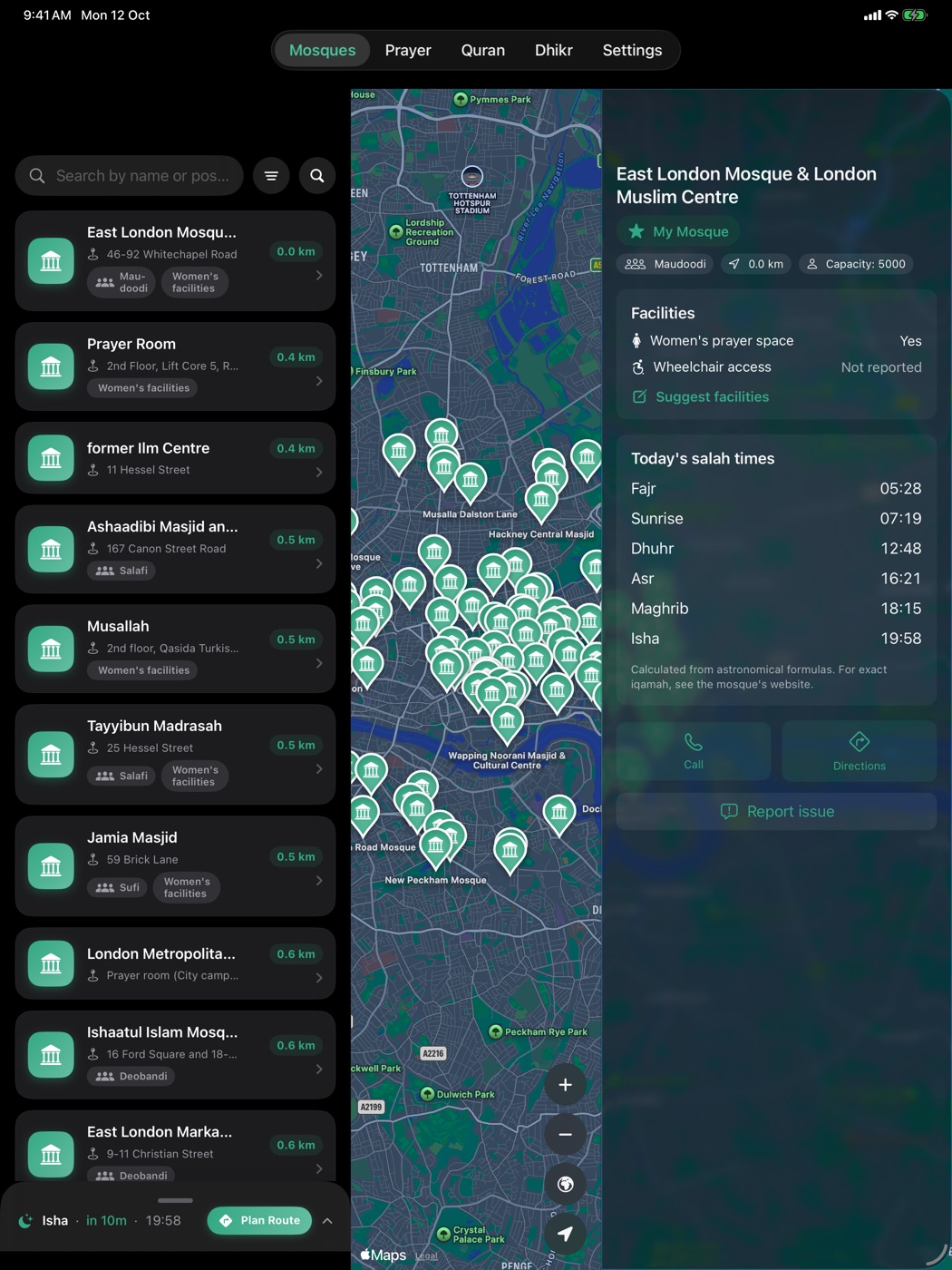Tap the 0.0 km distance chip in details
The height and width of the screenshot is (1270, 952).
click(x=756, y=264)
